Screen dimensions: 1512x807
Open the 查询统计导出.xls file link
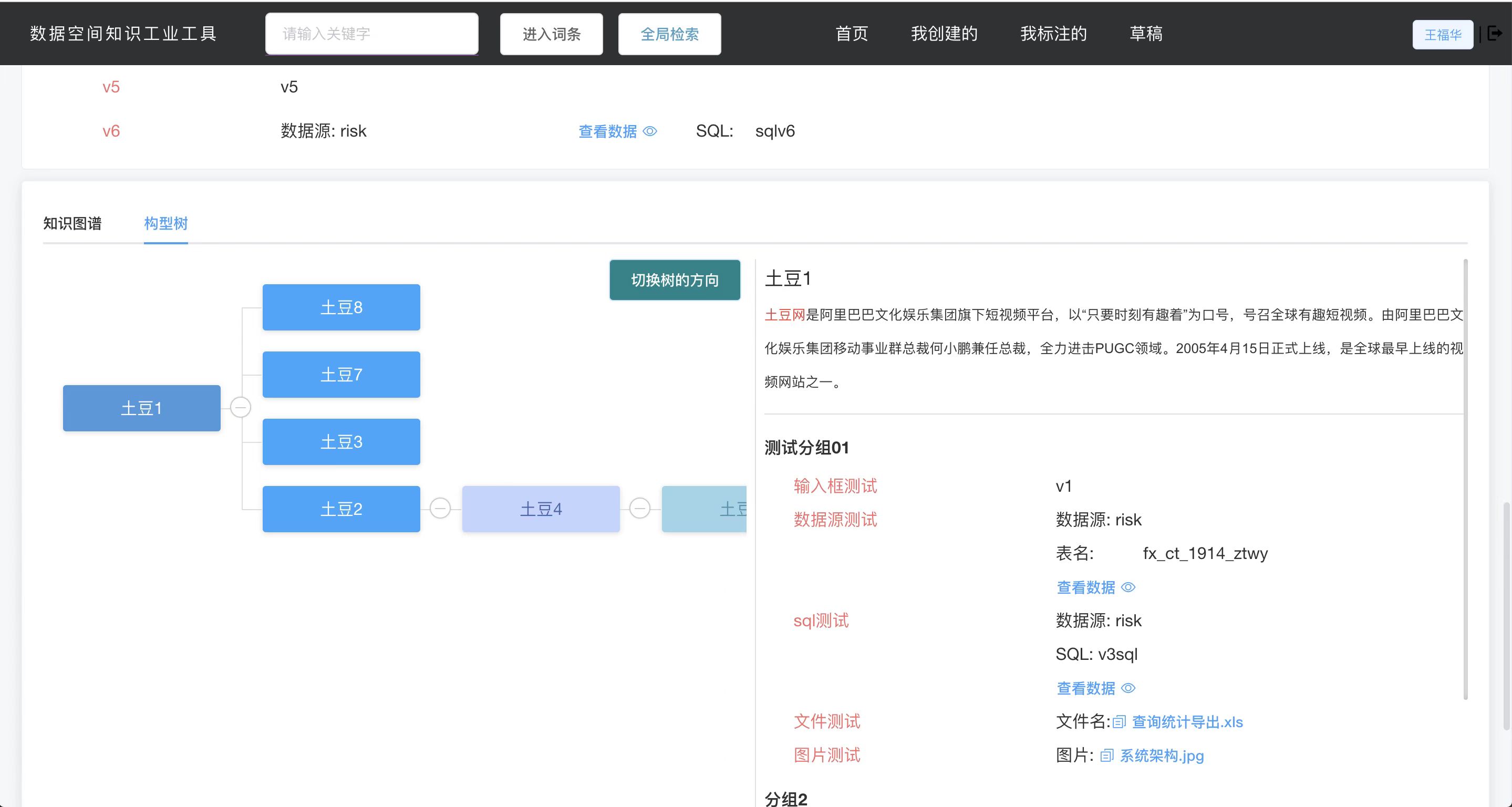[1187, 722]
